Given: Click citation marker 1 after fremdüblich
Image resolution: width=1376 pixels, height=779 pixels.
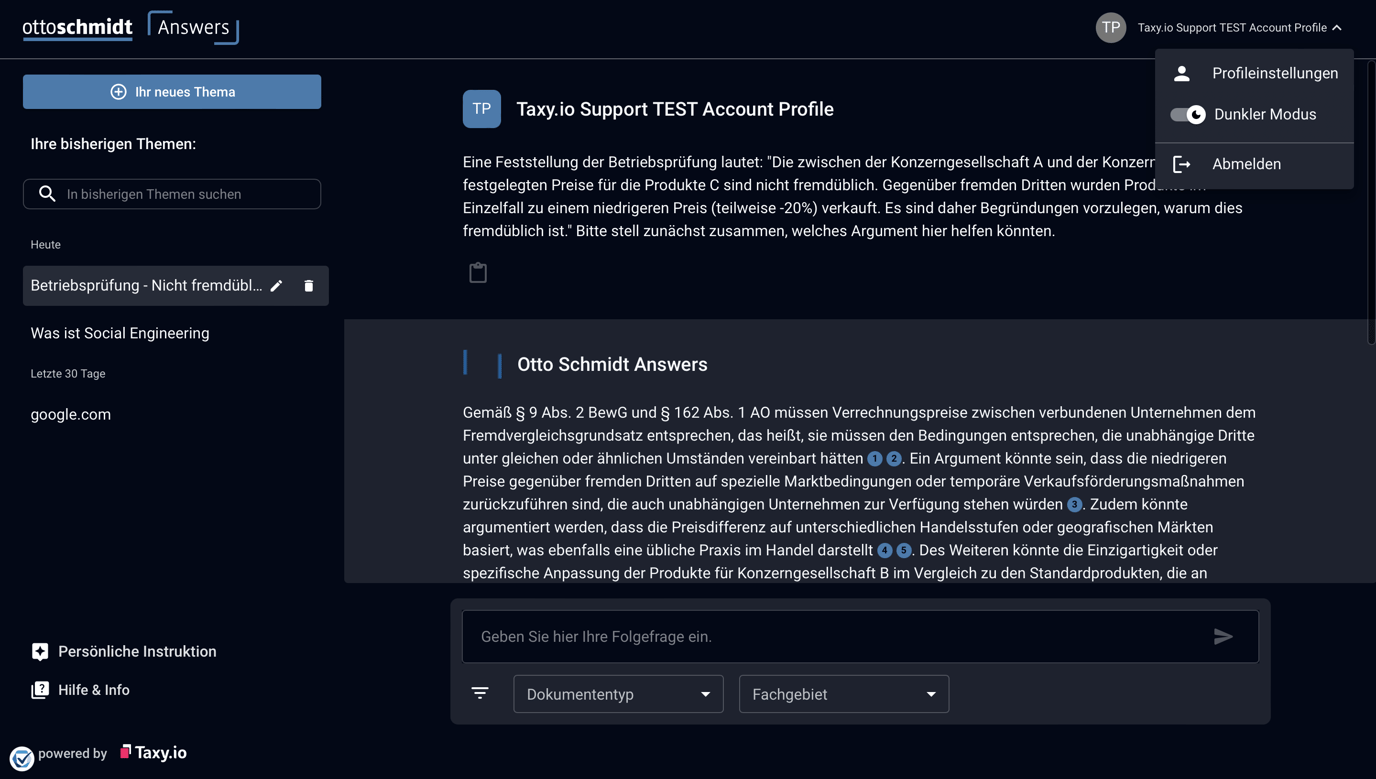Looking at the screenshot, I should tap(874, 458).
